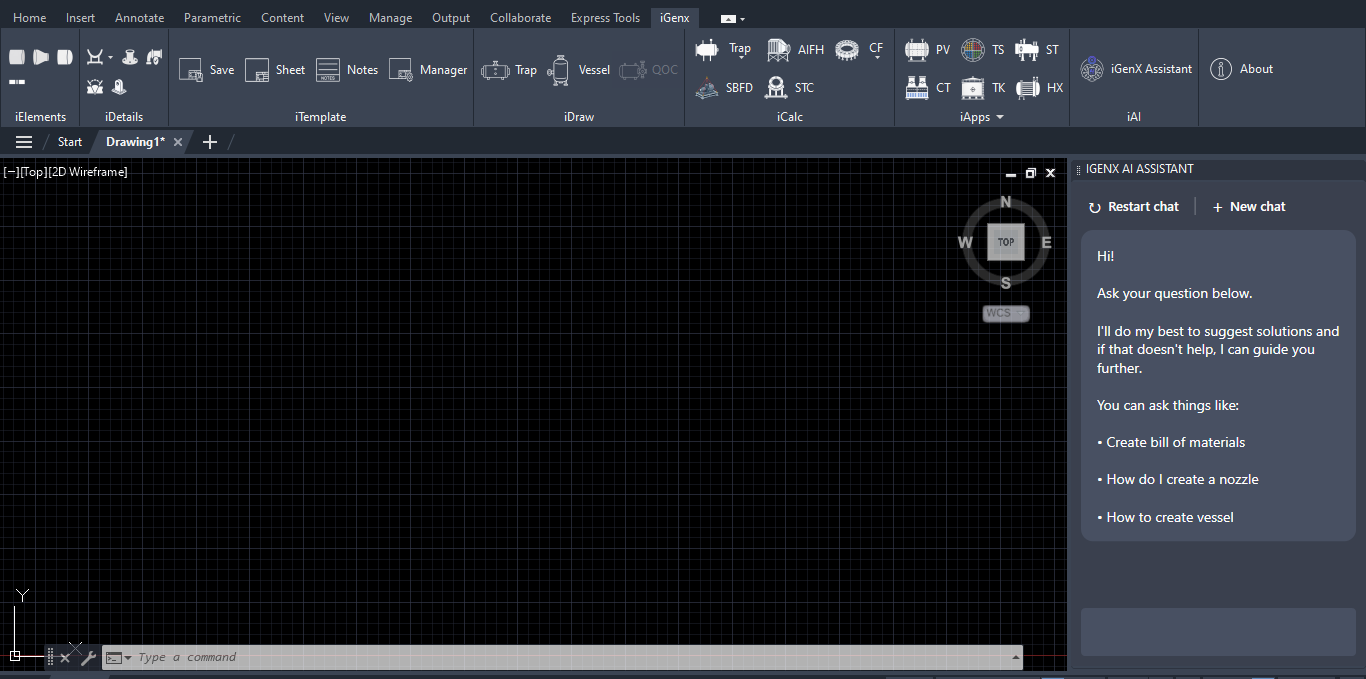Select the iDetails icon below the saddle support
This screenshot has width=1366, height=679.
tap(95, 87)
